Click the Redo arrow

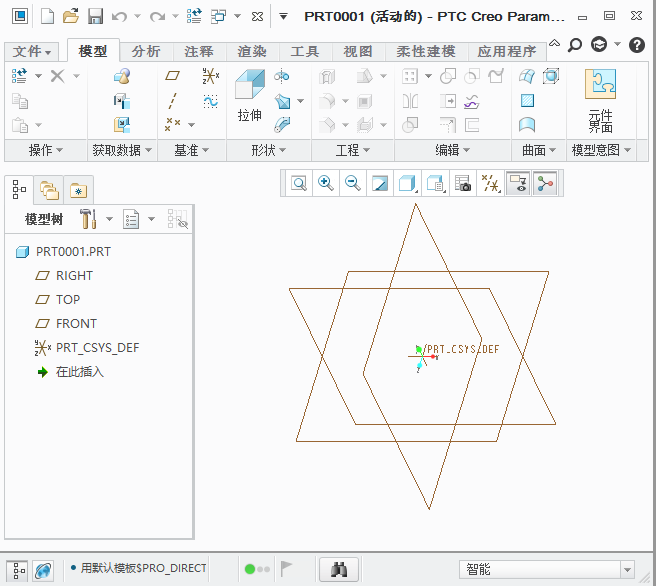[x=157, y=17]
